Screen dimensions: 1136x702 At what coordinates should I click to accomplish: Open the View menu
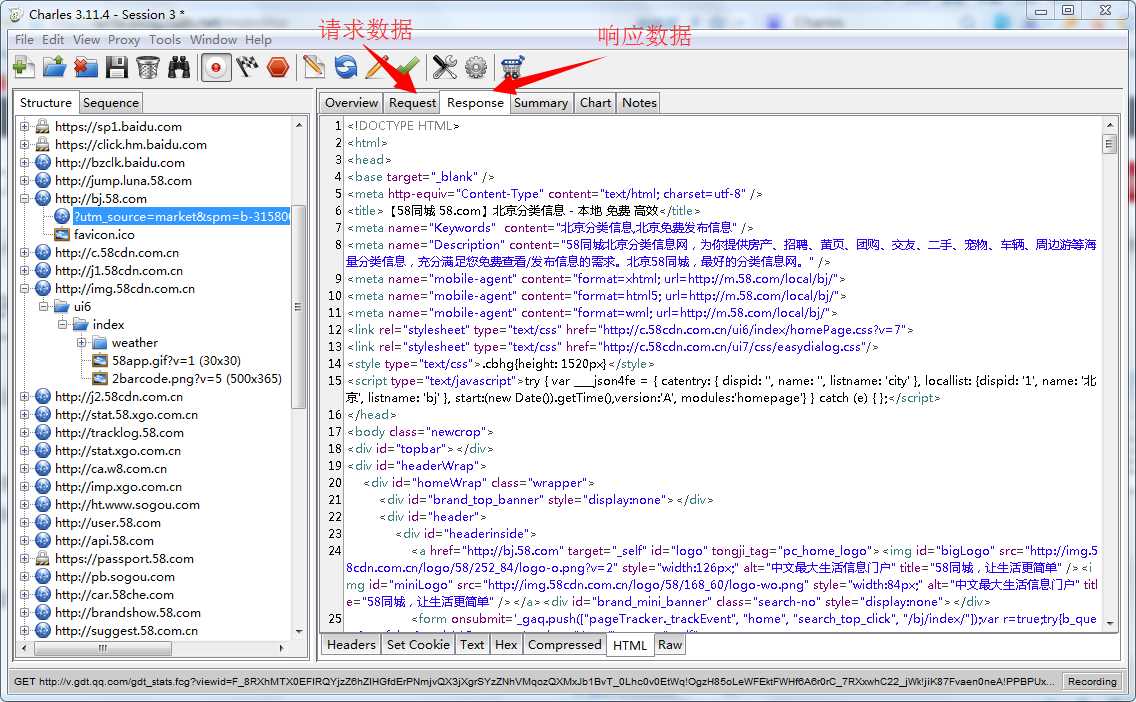(x=86, y=39)
